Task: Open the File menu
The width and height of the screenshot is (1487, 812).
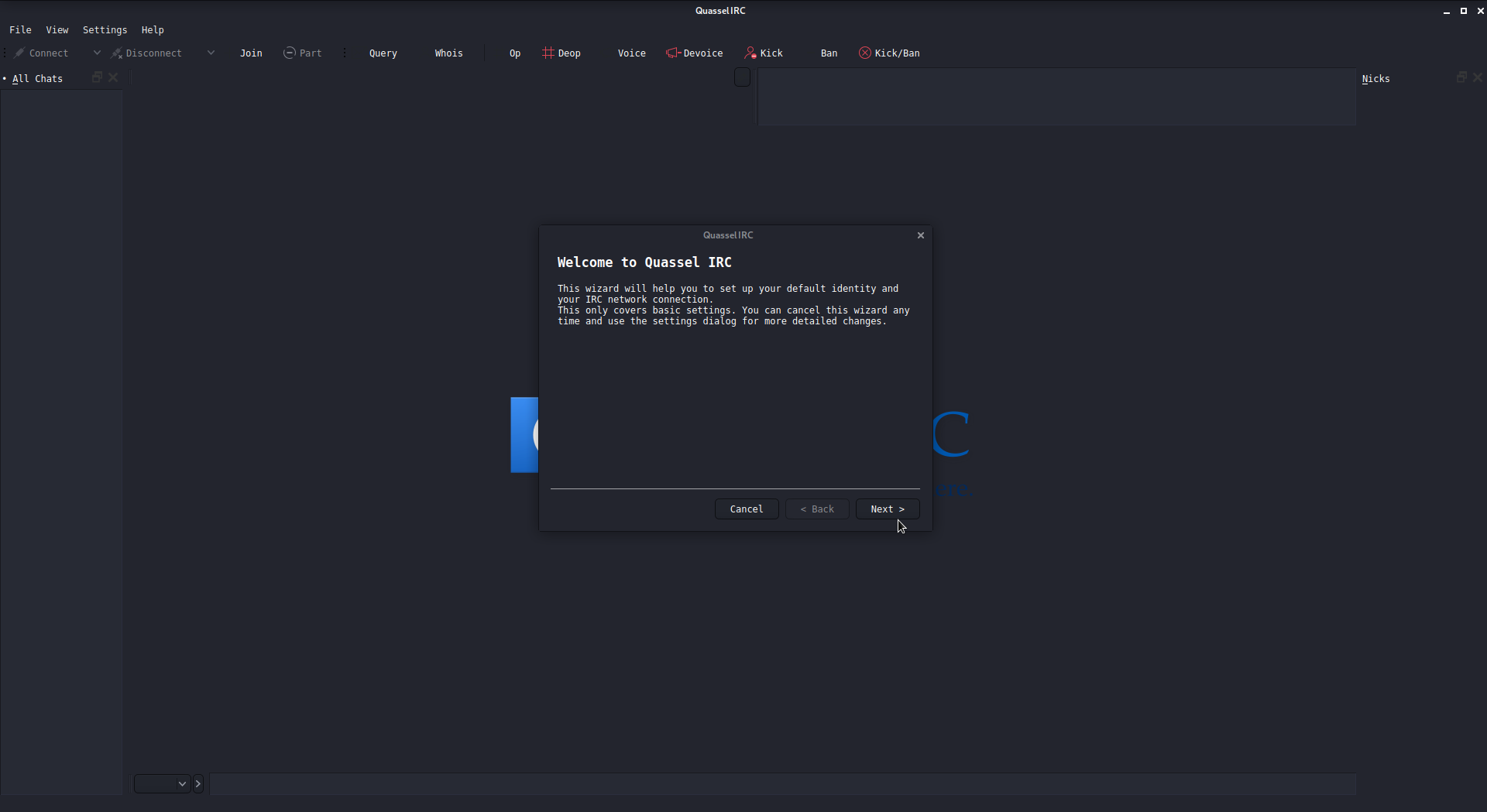Action: tap(20, 30)
